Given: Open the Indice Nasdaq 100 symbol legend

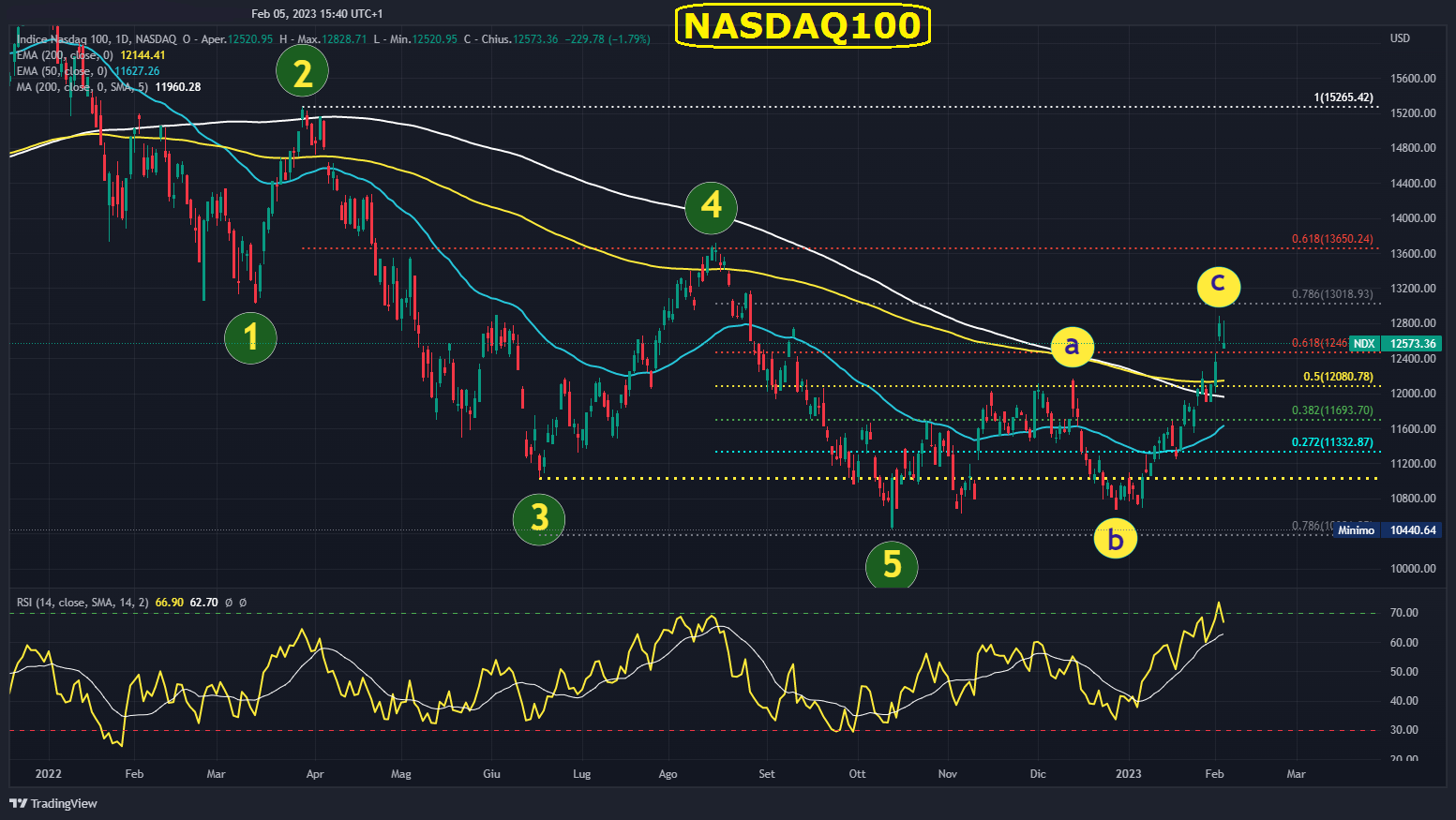Looking at the screenshot, I should [98, 39].
